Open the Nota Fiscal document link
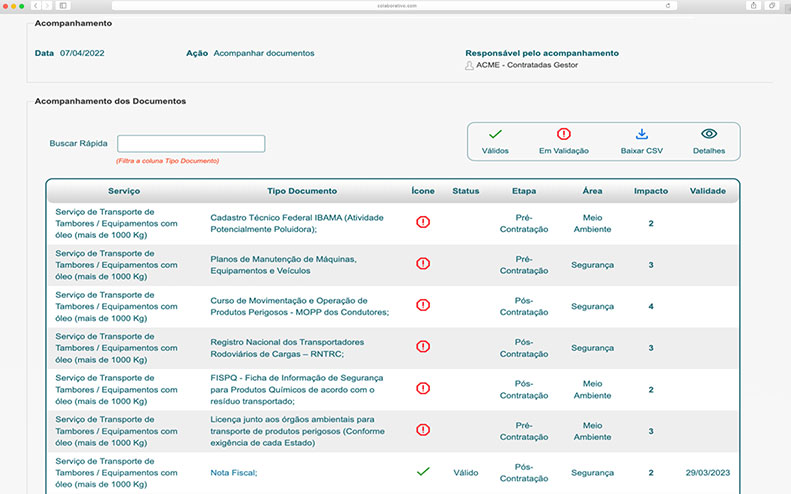The width and height of the screenshot is (791, 494). (x=234, y=473)
